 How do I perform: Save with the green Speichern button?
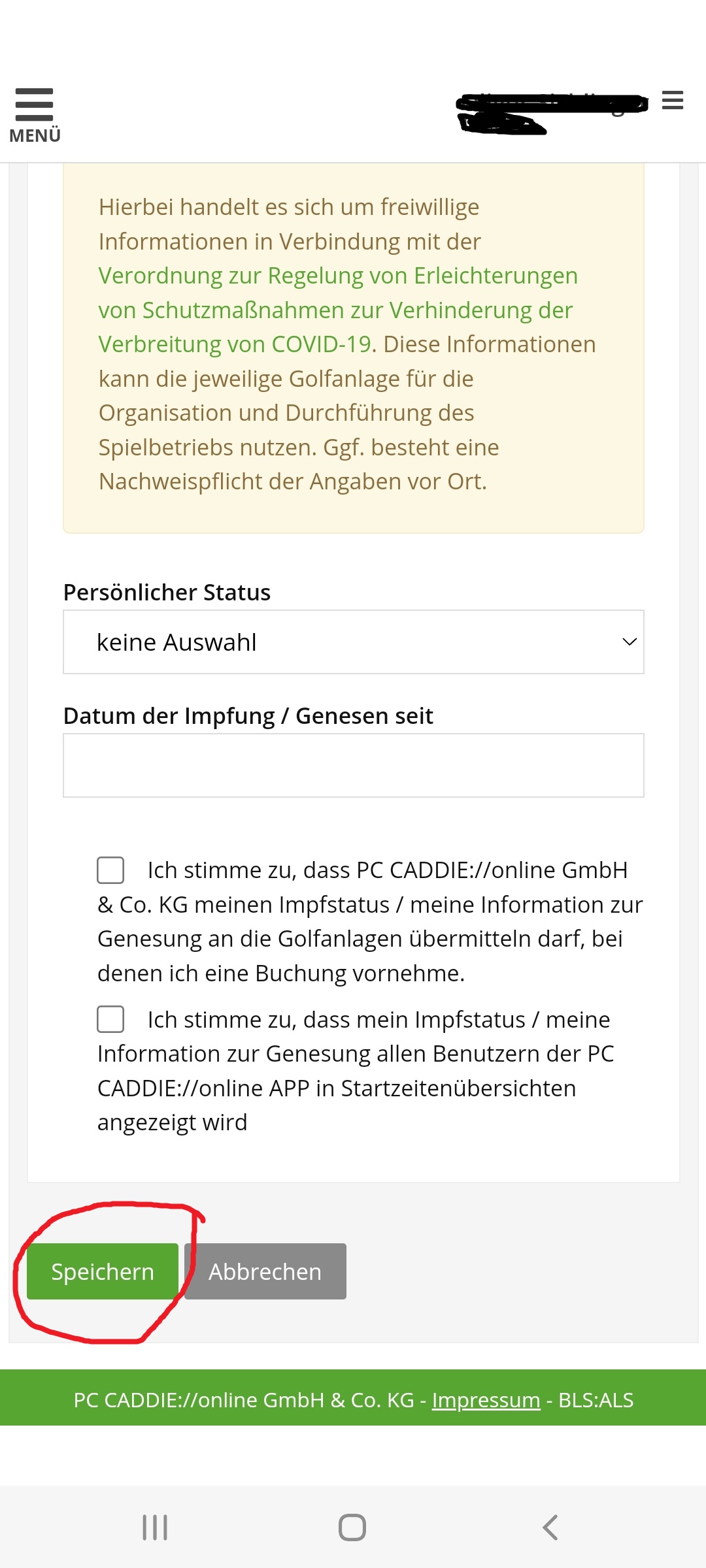(103, 1271)
